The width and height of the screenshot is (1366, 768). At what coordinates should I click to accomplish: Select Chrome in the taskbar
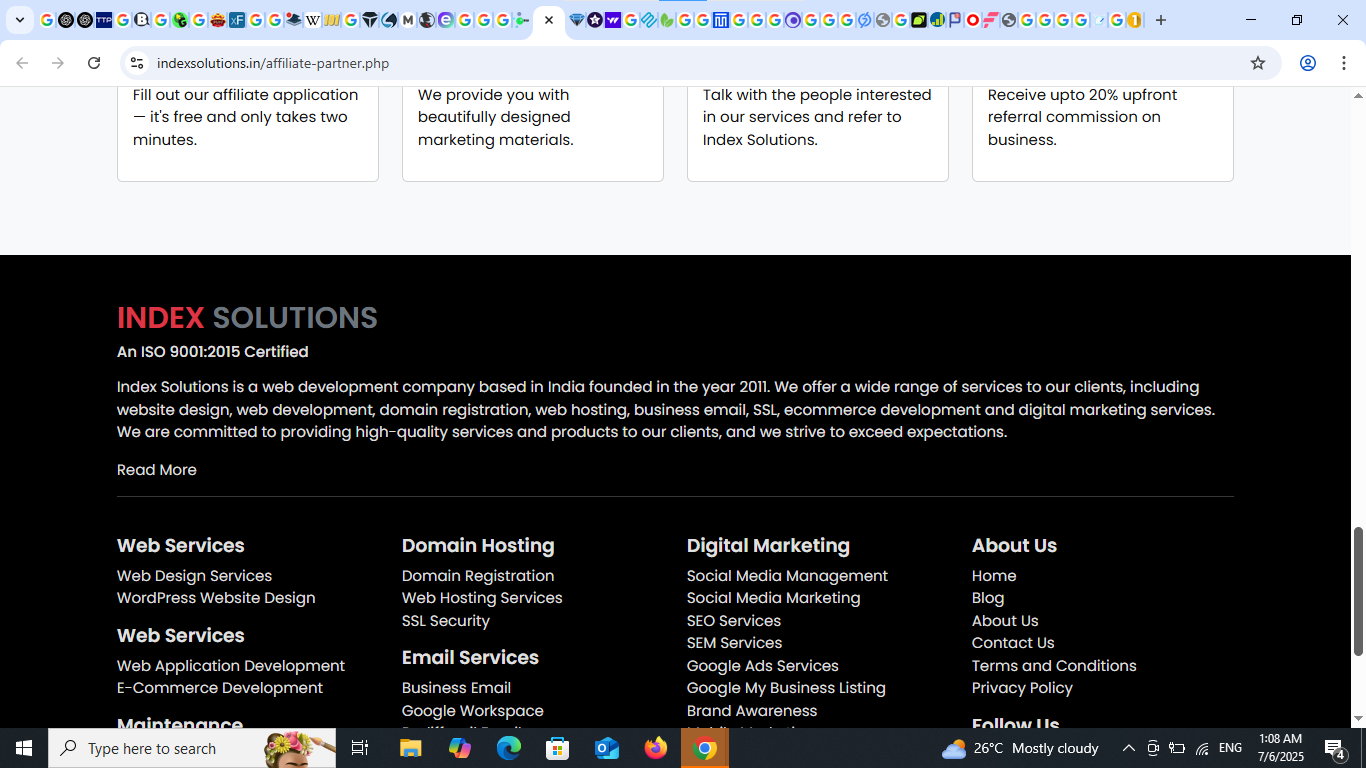(705, 748)
